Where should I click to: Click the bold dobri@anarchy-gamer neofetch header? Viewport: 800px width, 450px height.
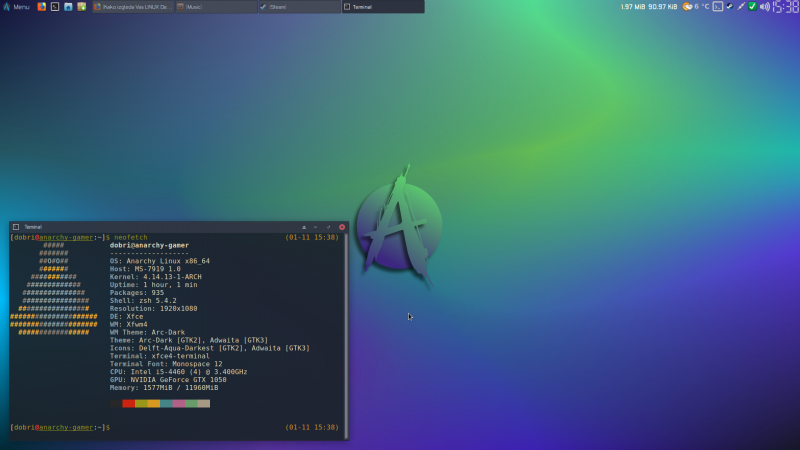click(149, 245)
